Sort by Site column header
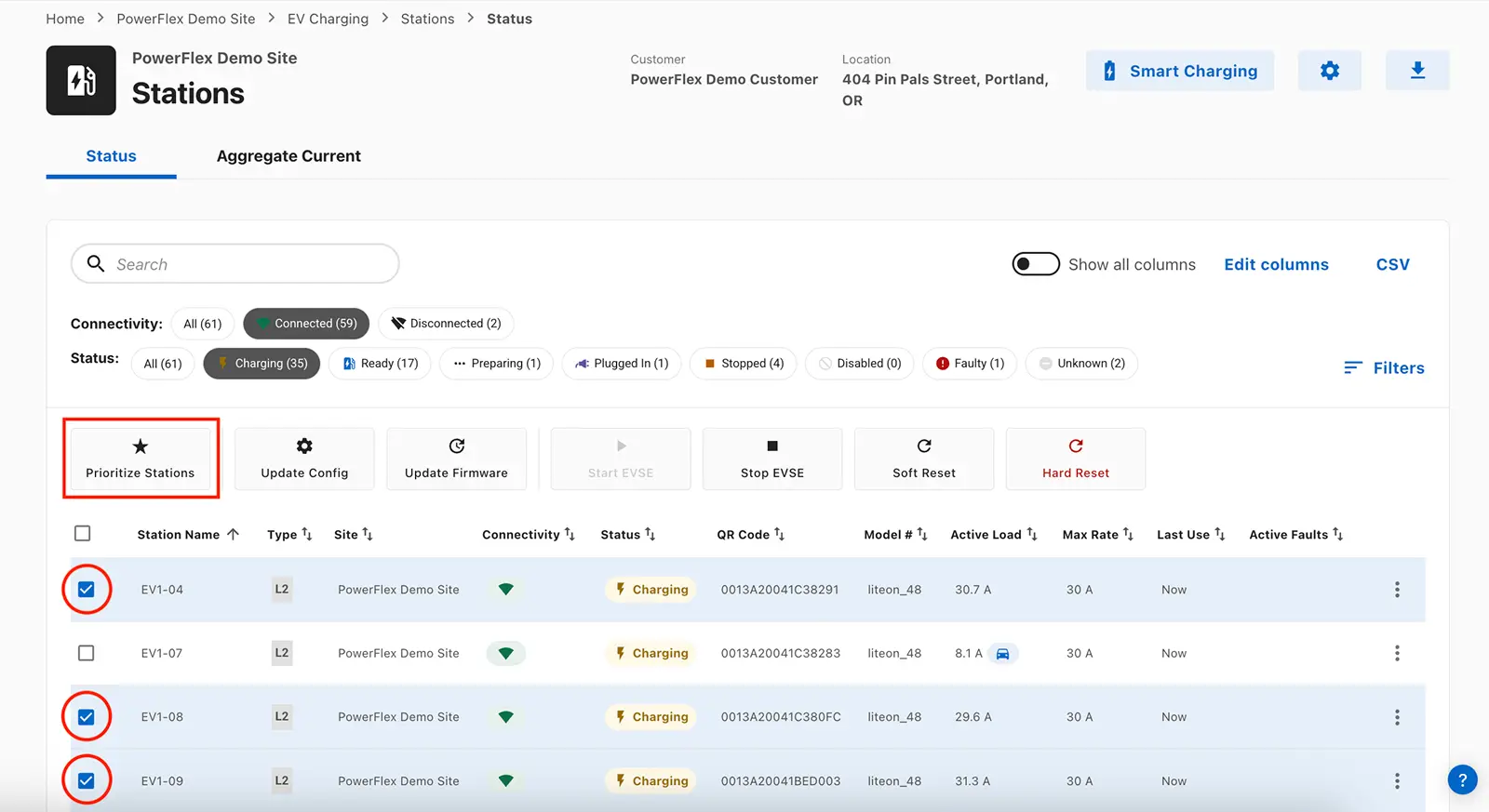This screenshot has width=1489, height=812. (354, 535)
